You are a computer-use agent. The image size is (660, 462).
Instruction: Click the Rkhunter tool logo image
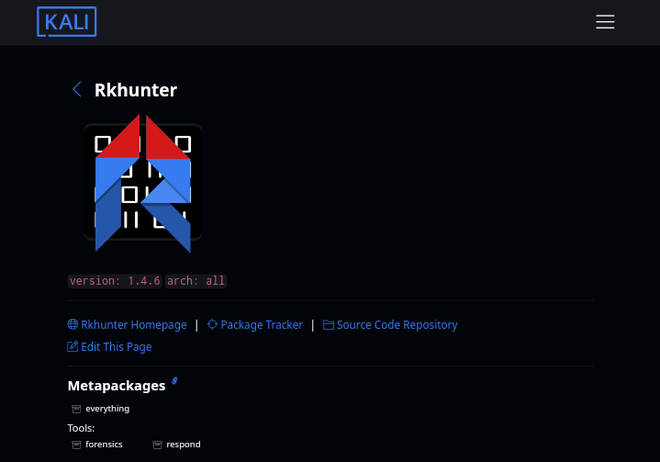click(143, 183)
